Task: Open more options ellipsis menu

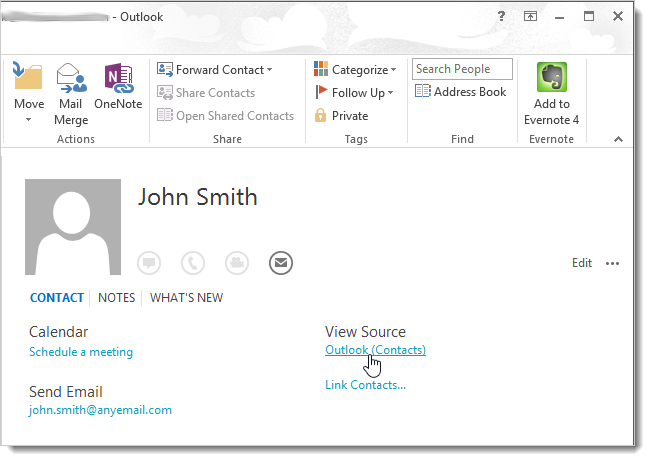Action: tap(612, 263)
